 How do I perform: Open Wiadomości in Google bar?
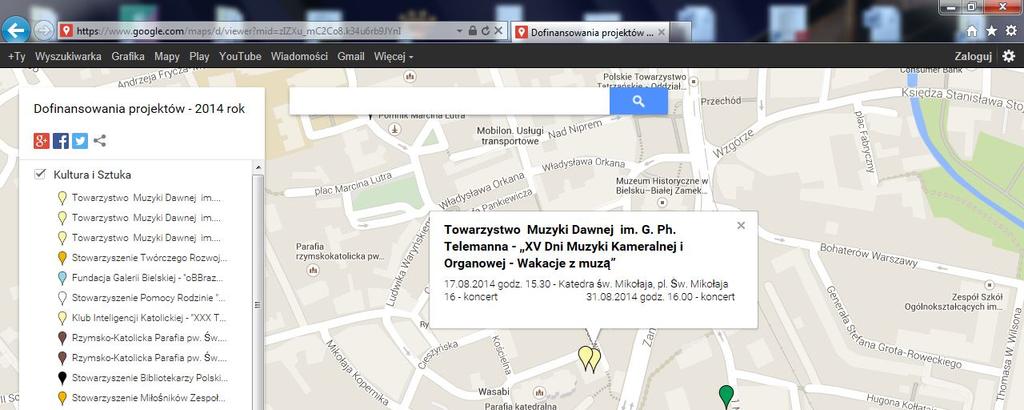[299, 57]
